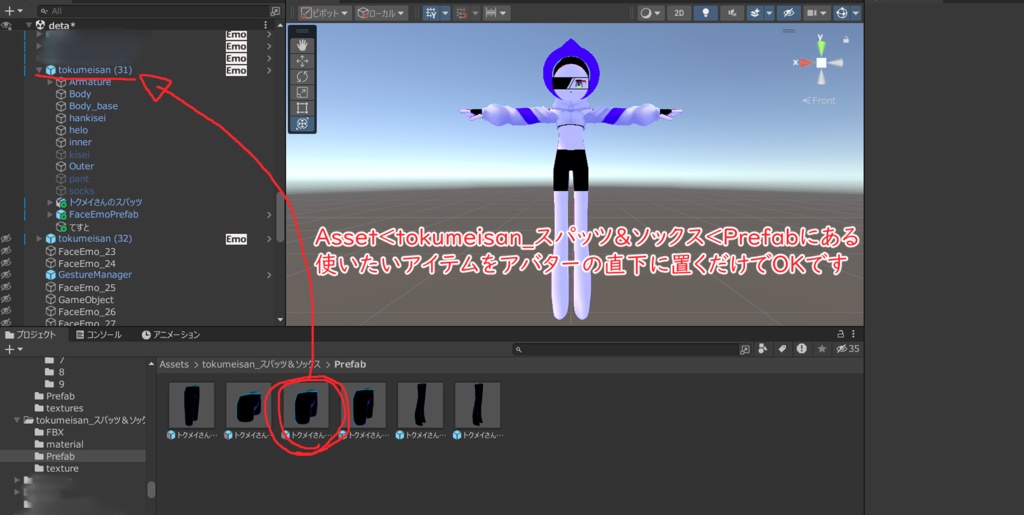The height and width of the screenshot is (515, 1024).
Task: Toggle visibility eye for GestureManager
Action: coord(6,275)
